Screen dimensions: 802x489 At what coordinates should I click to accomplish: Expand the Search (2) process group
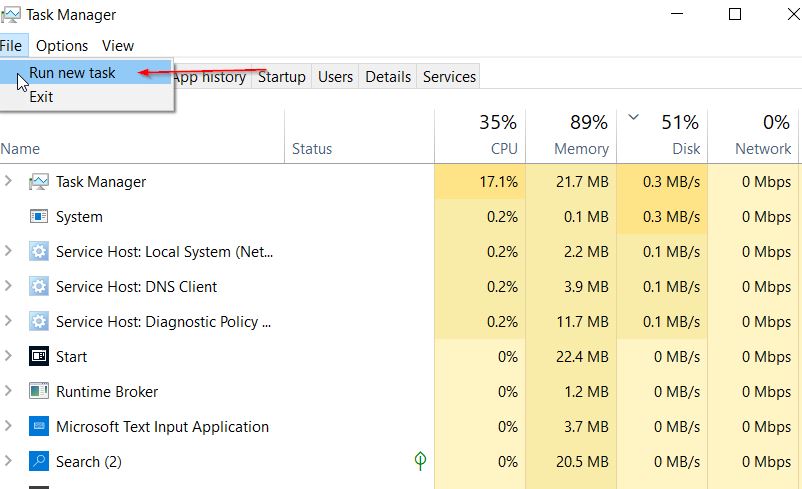pyautogui.click(x=8, y=460)
